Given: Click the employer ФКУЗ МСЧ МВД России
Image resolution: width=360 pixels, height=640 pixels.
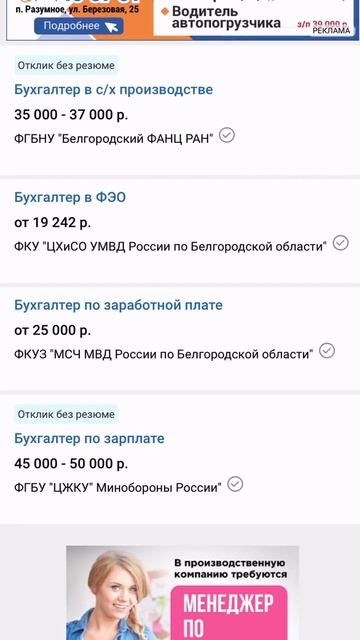Looking at the screenshot, I should tap(164, 354).
